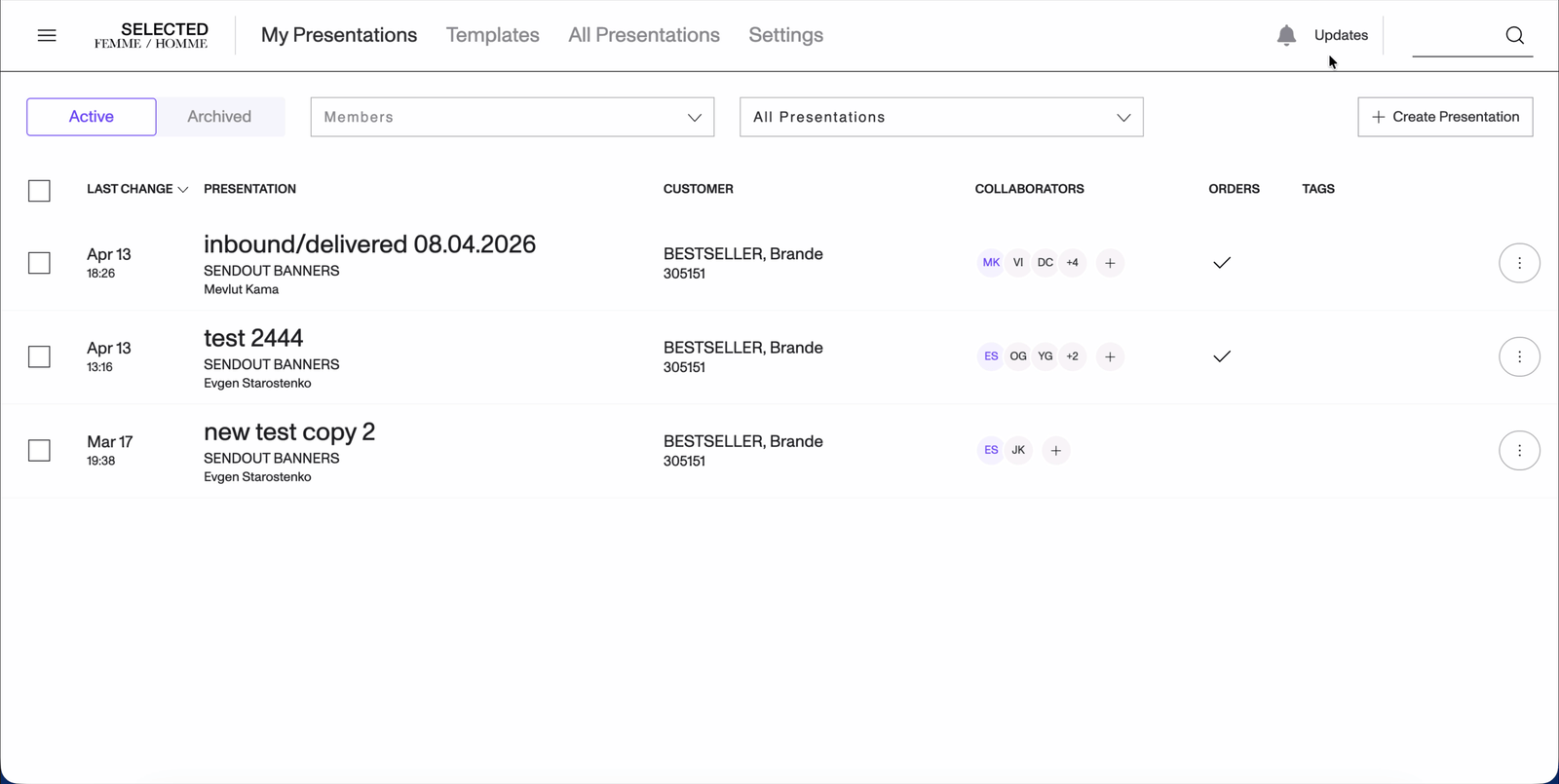Show the Archived presentations
This screenshot has height=784, width=1559.
click(x=219, y=117)
